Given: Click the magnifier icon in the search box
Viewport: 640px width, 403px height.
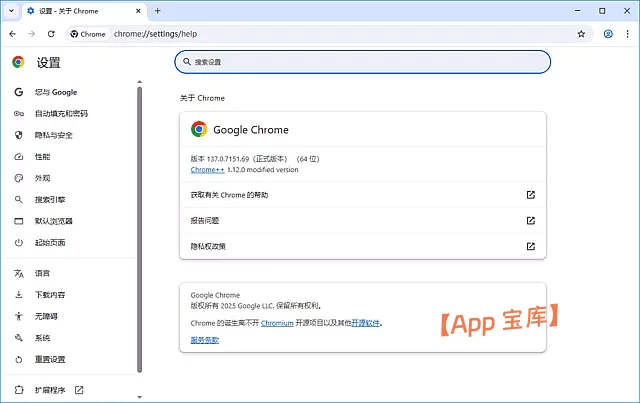Looking at the screenshot, I should (x=187, y=62).
